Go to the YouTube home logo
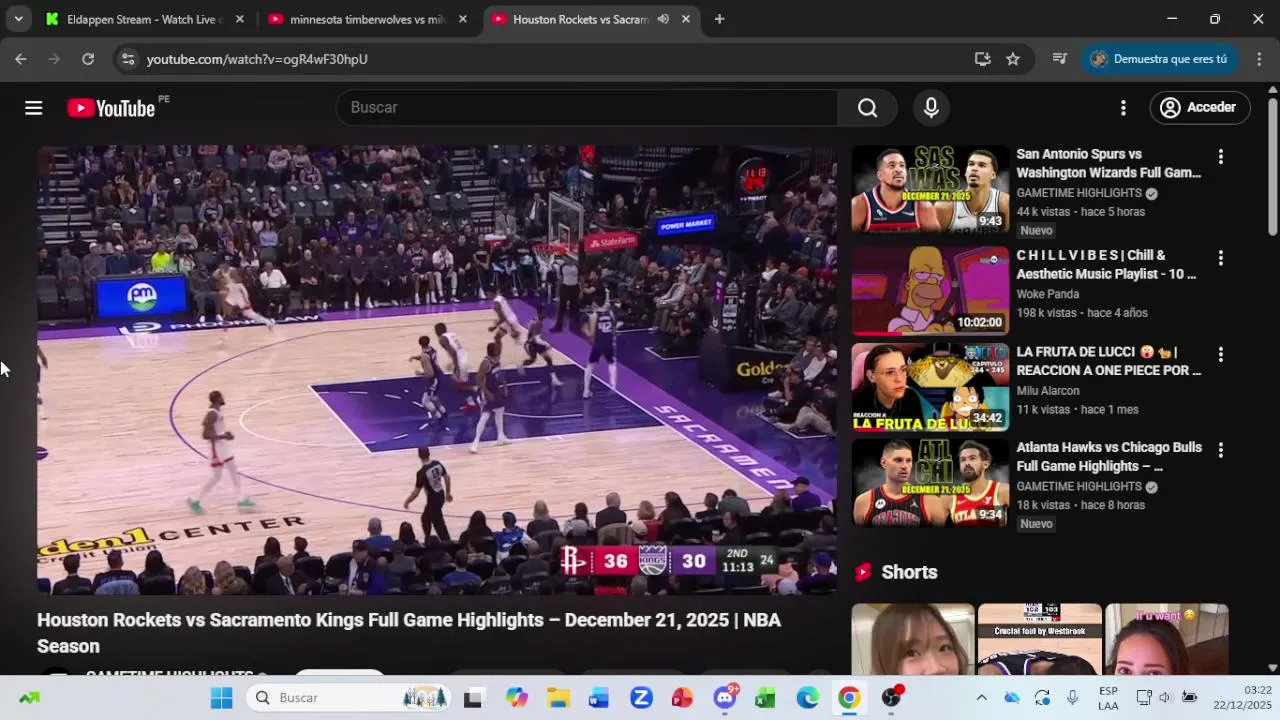The width and height of the screenshot is (1280, 720). [x=111, y=108]
